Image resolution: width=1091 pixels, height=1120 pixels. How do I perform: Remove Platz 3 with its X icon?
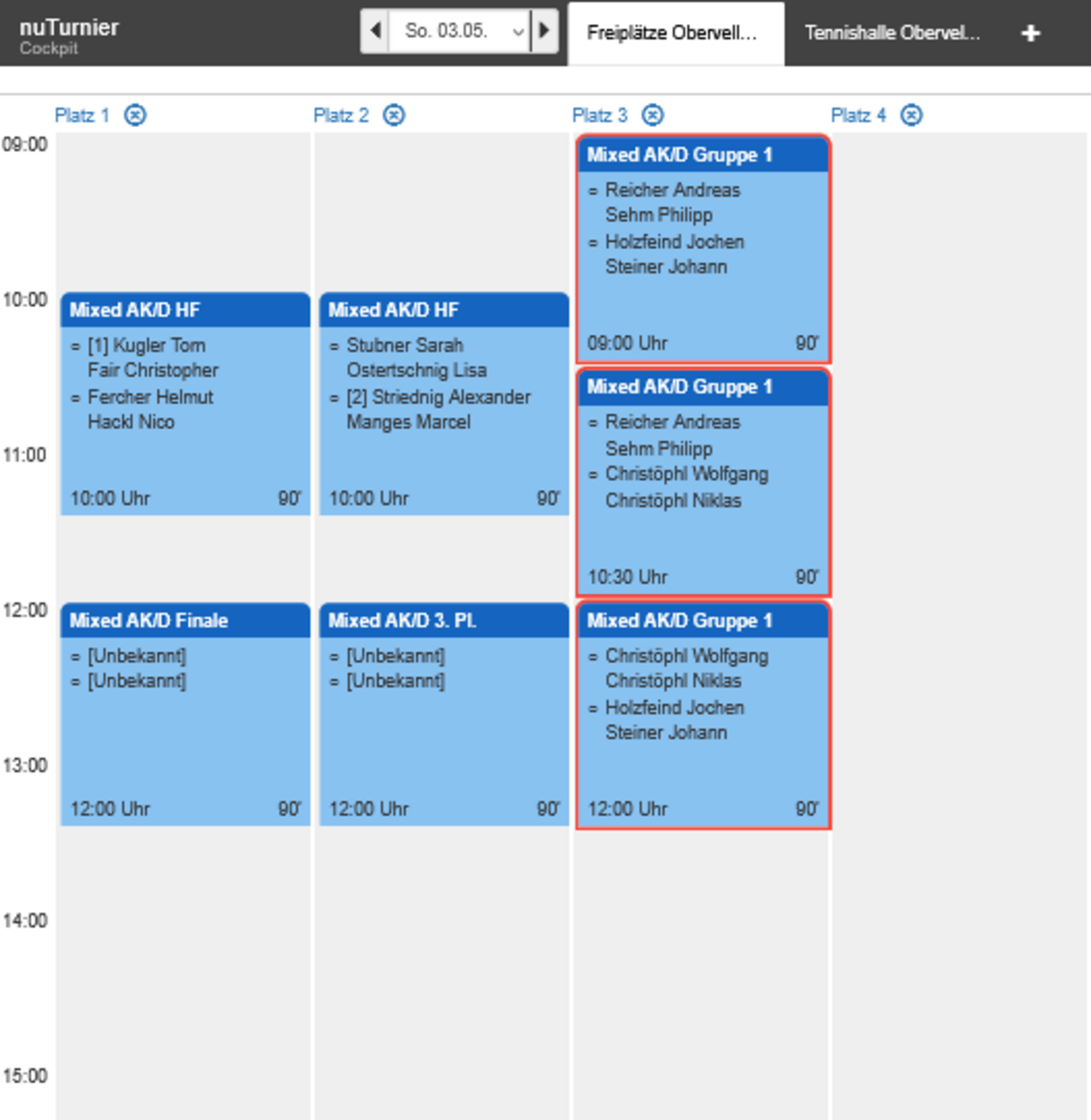[653, 115]
